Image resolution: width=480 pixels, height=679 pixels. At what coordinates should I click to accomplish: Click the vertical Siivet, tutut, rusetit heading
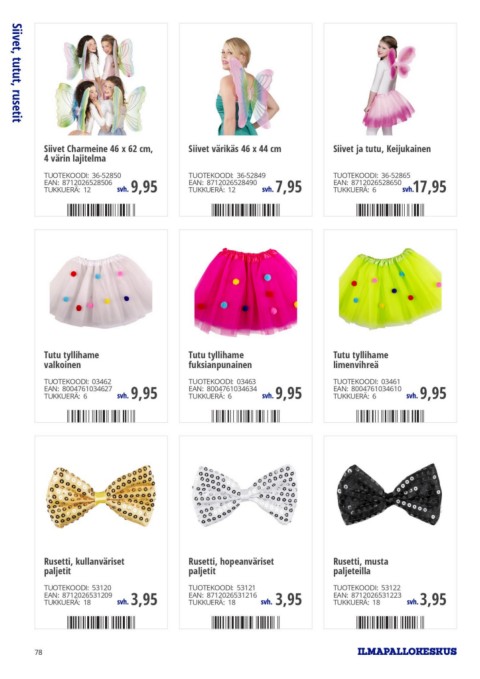click(x=16, y=73)
